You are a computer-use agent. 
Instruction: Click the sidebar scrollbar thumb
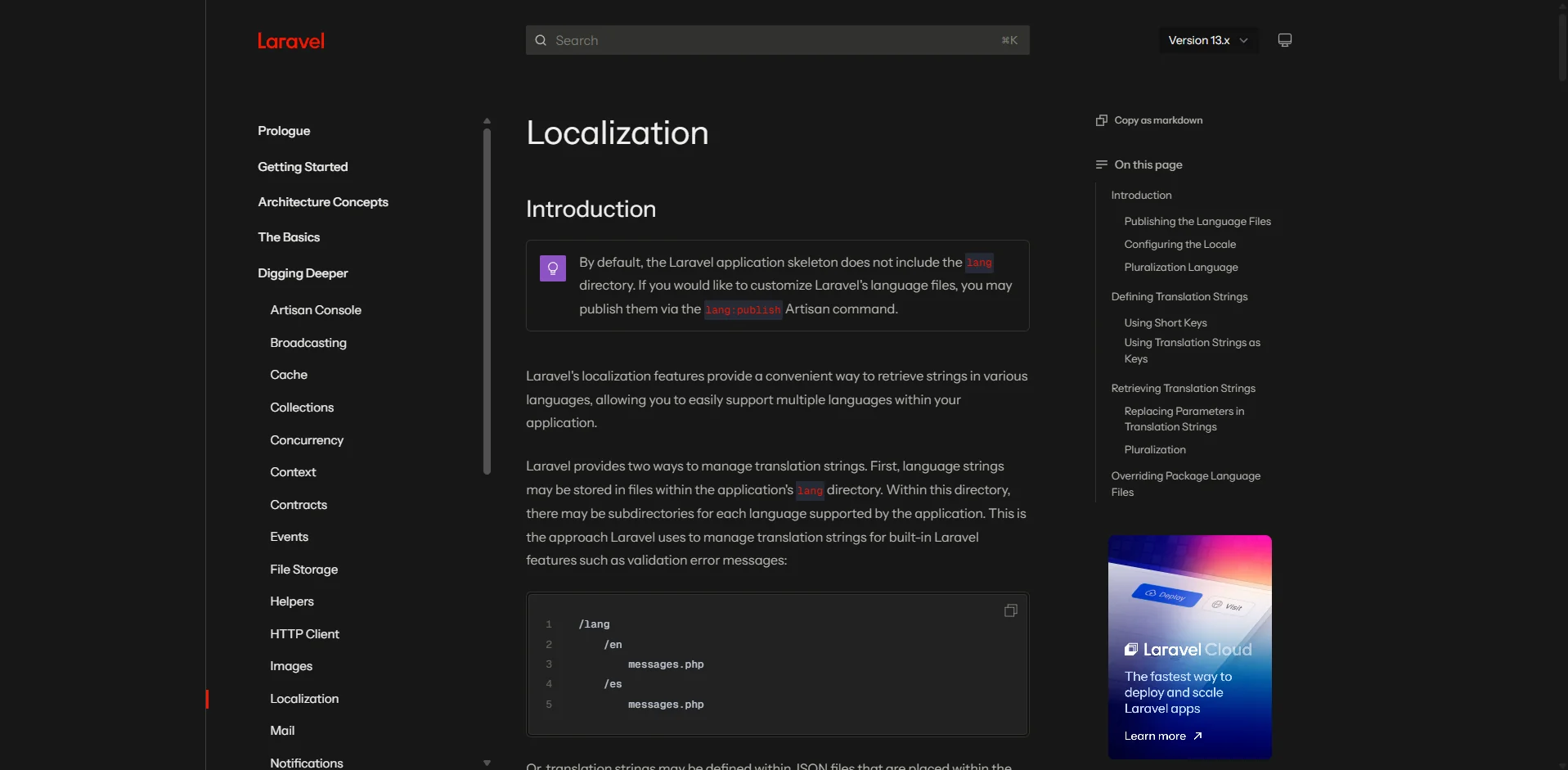[x=487, y=301]
